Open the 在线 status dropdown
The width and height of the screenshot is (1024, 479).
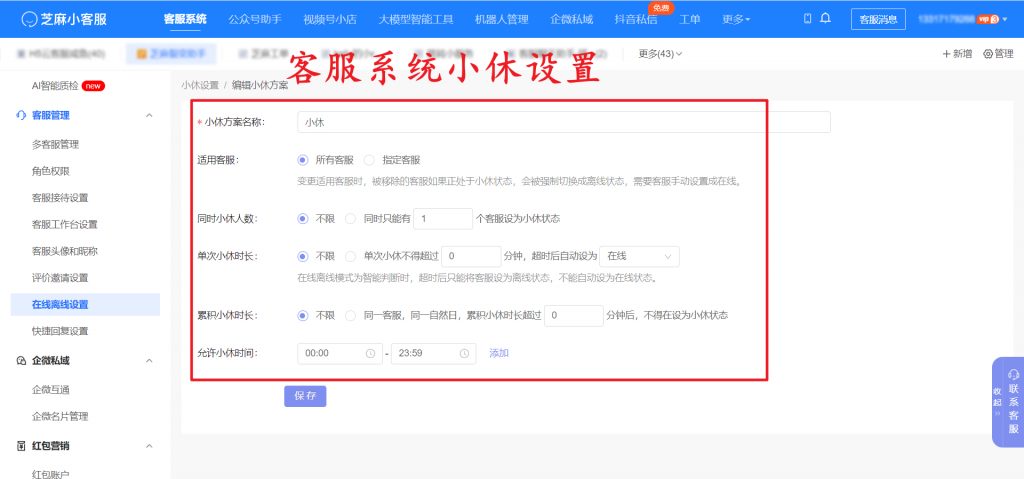pyautogui.click(x=639, y=256)
